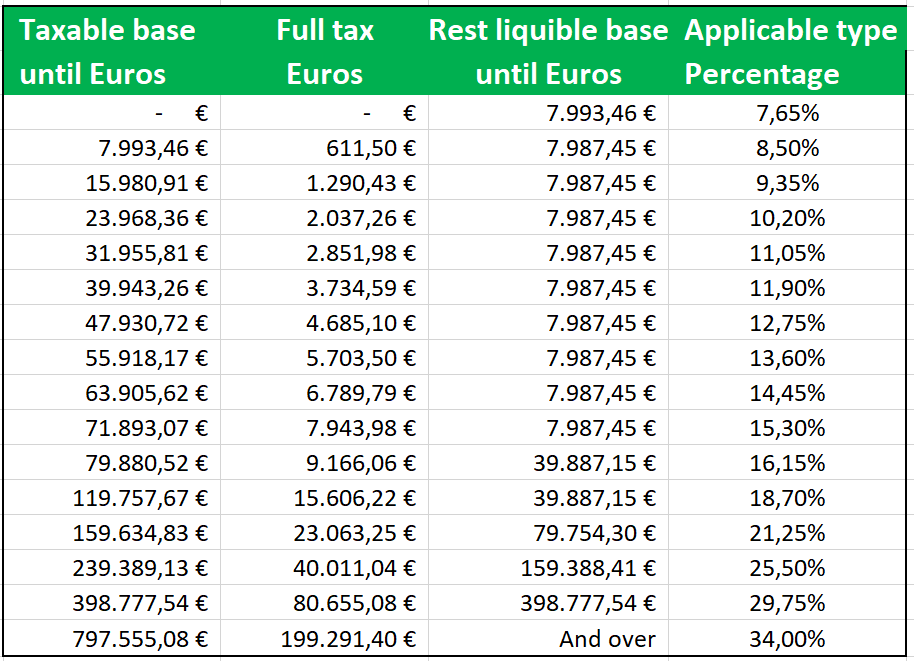Select the full tax cell 199.291,40 €
This screenshot has width=914, height=661.
[325, 638]
